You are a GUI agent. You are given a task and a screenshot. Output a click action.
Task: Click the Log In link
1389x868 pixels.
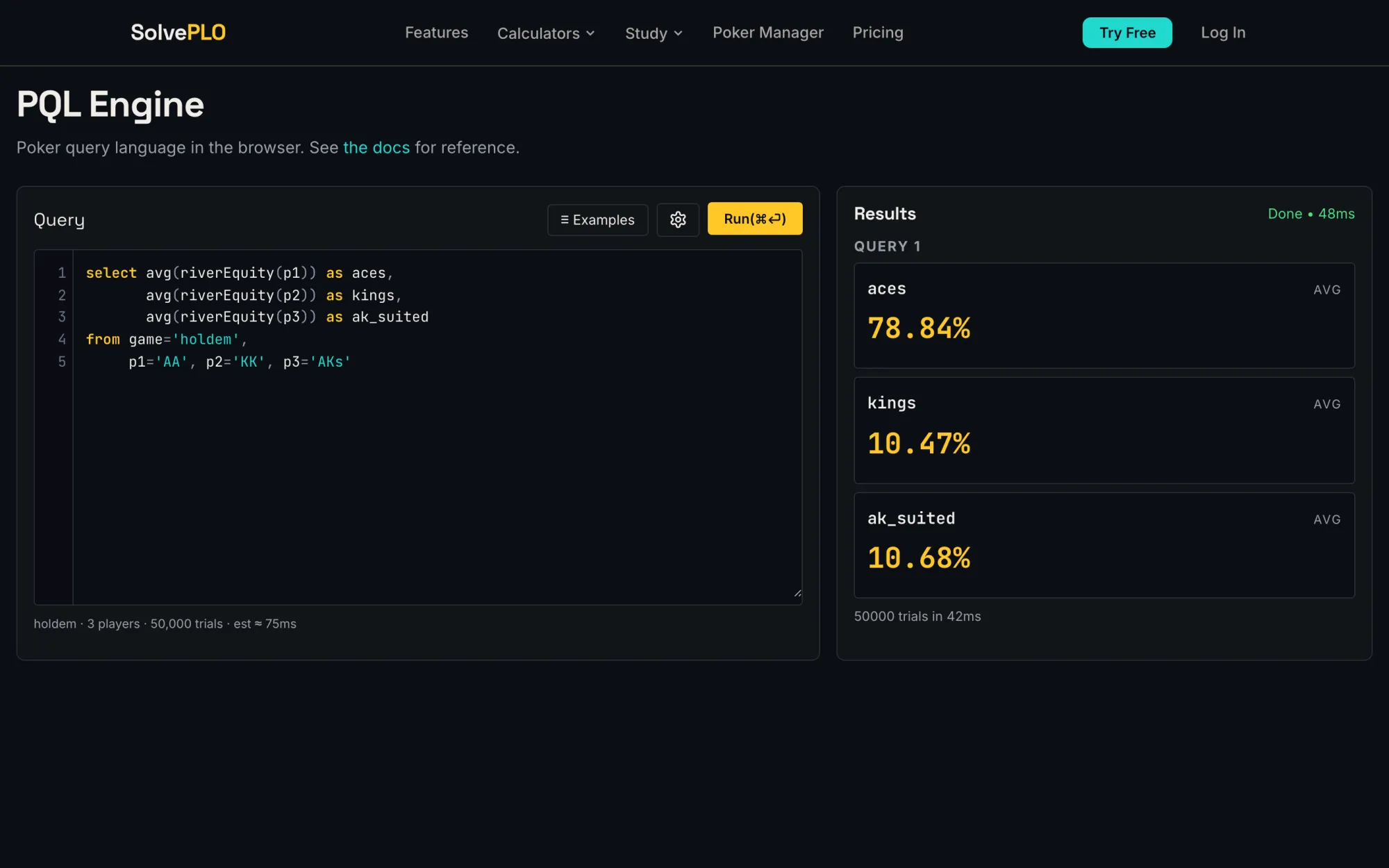1223,33
